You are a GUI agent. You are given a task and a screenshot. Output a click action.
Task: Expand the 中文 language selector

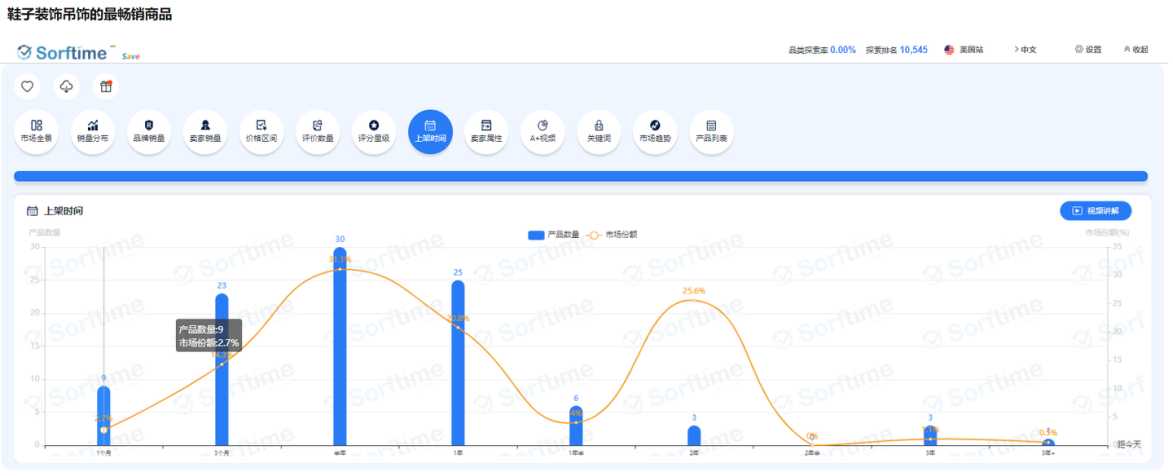1026,49
